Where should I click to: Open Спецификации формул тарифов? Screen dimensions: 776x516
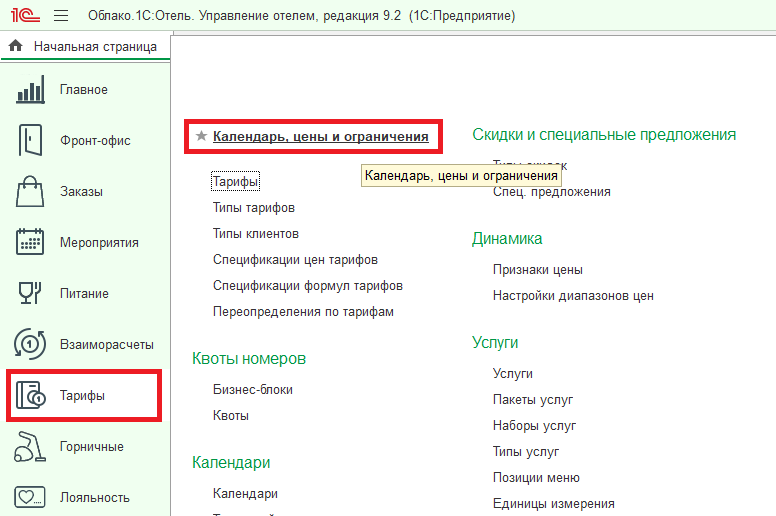tap(308, 285)
